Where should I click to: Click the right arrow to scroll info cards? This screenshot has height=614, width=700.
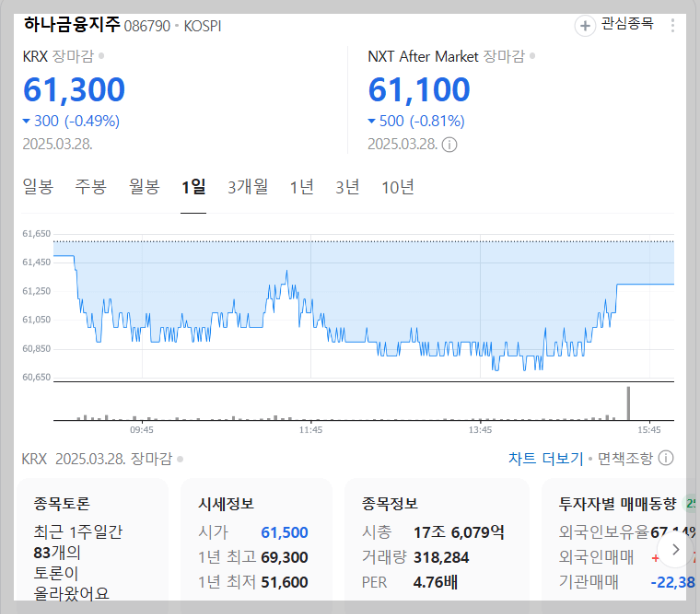pos(675,549)
